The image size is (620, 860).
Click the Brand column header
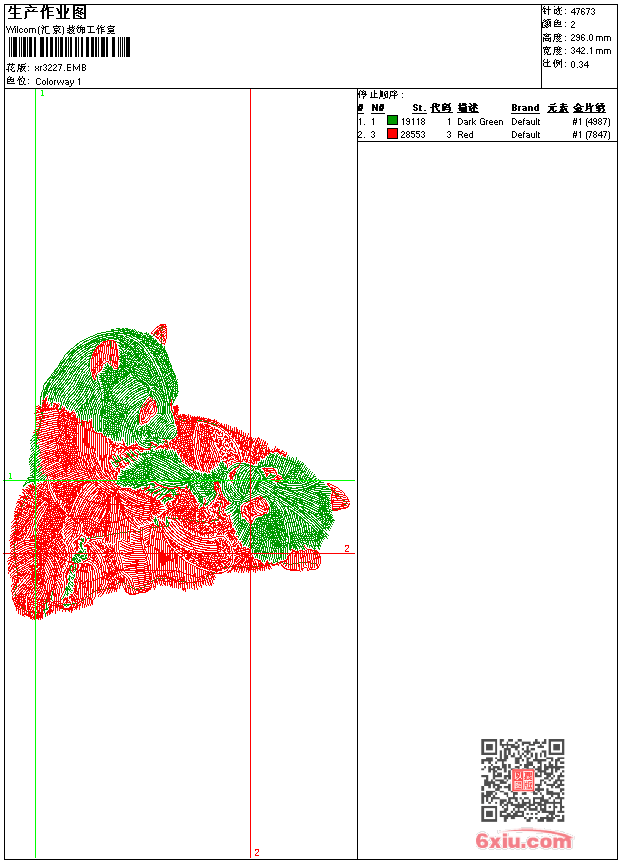[x=525, y=108]
